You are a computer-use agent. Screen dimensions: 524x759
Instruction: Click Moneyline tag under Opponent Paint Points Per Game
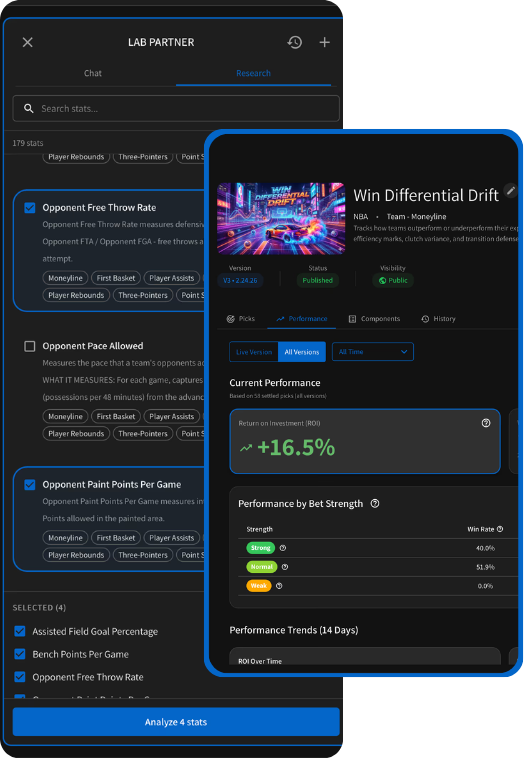[x=65, y=538]
